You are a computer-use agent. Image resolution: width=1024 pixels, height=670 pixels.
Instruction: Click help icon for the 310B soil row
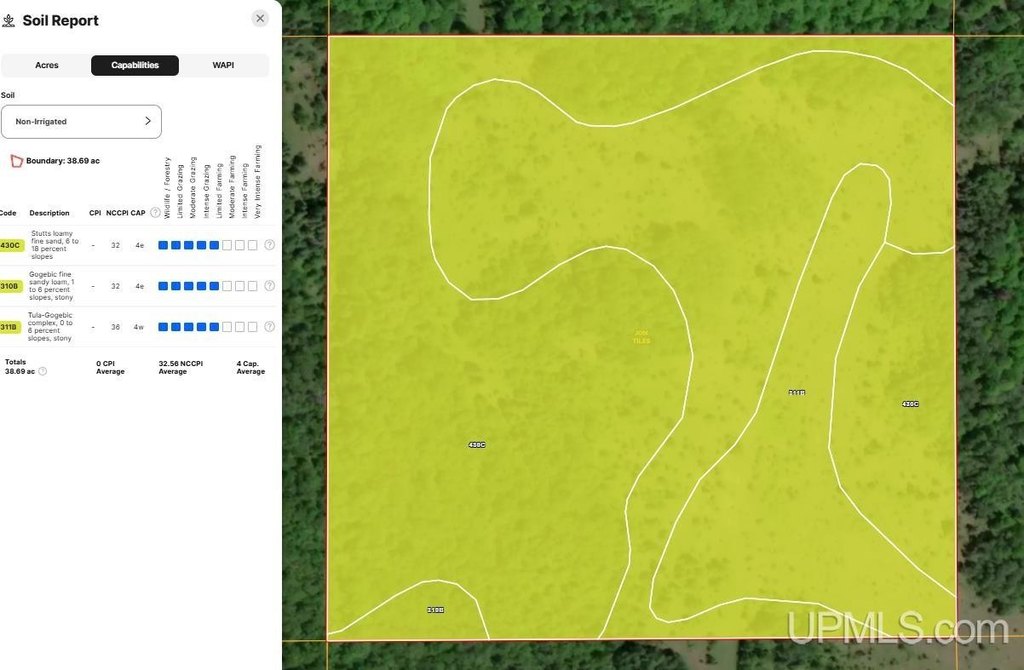(269, 286)
